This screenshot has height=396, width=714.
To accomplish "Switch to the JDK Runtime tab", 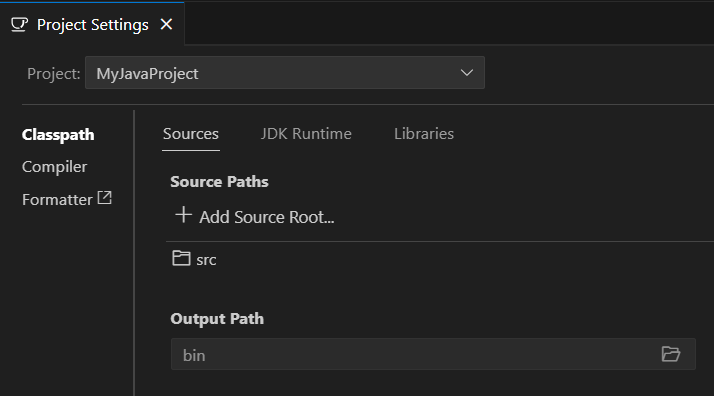I will point(306,134).
